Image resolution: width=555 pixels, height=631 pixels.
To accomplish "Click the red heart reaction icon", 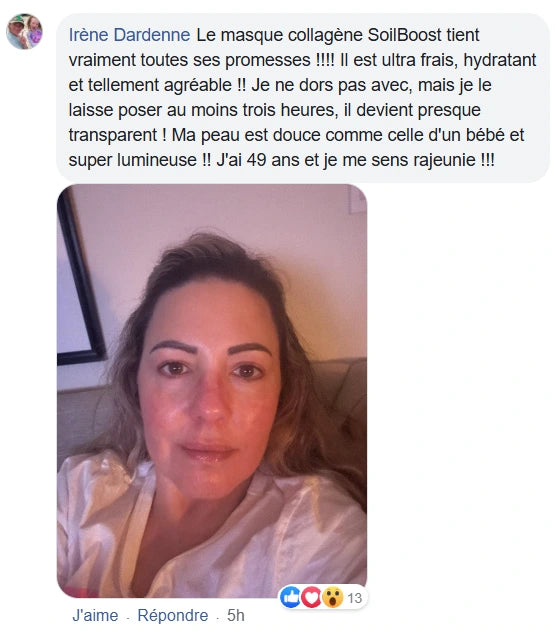I will (311, 597).
